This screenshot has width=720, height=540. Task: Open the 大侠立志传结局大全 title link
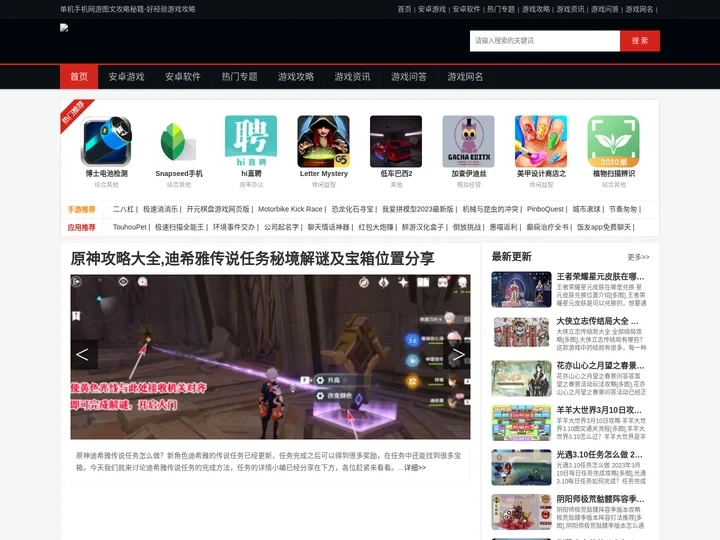(x=597, y=321)
